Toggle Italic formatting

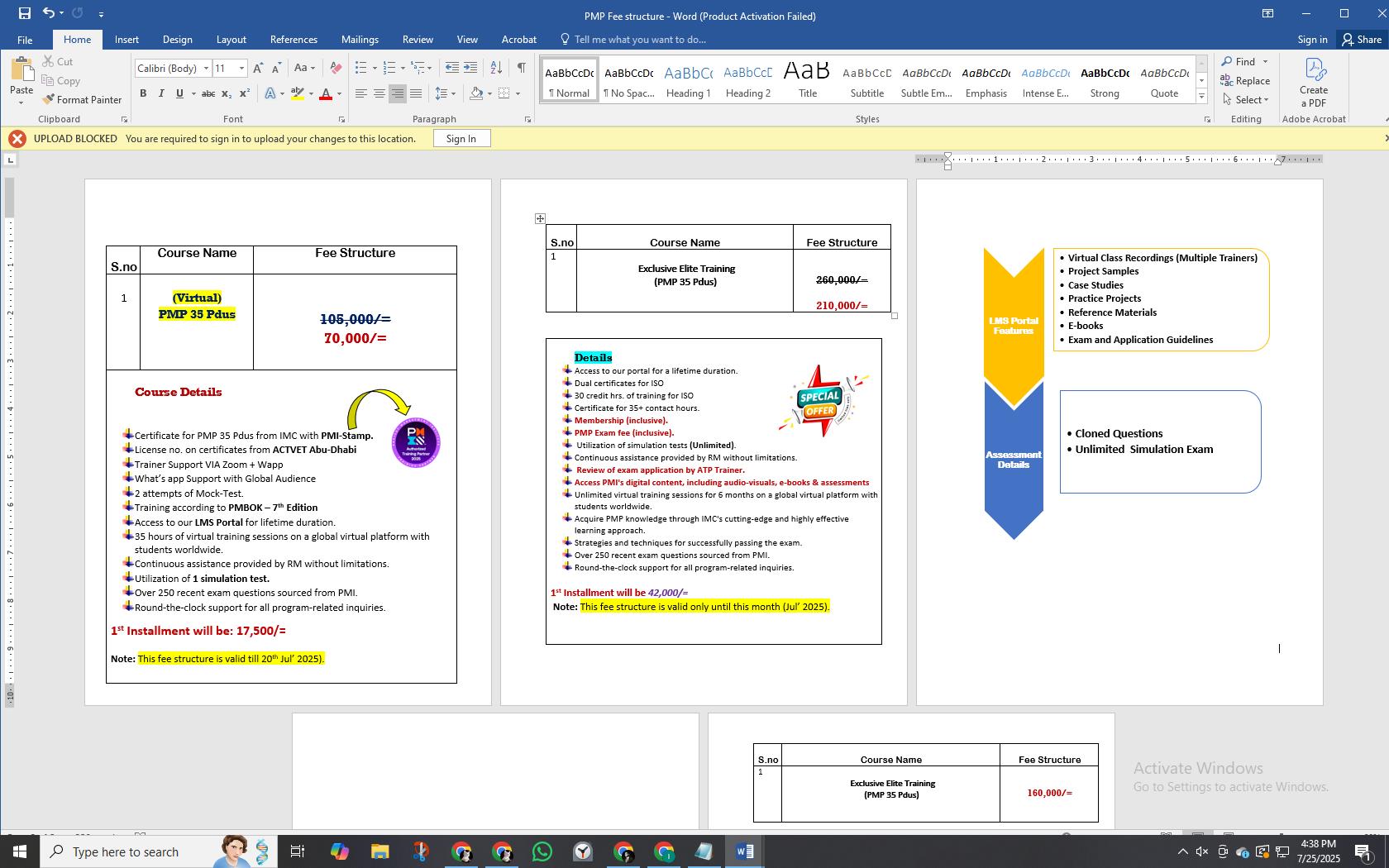(x=161, y=93)
